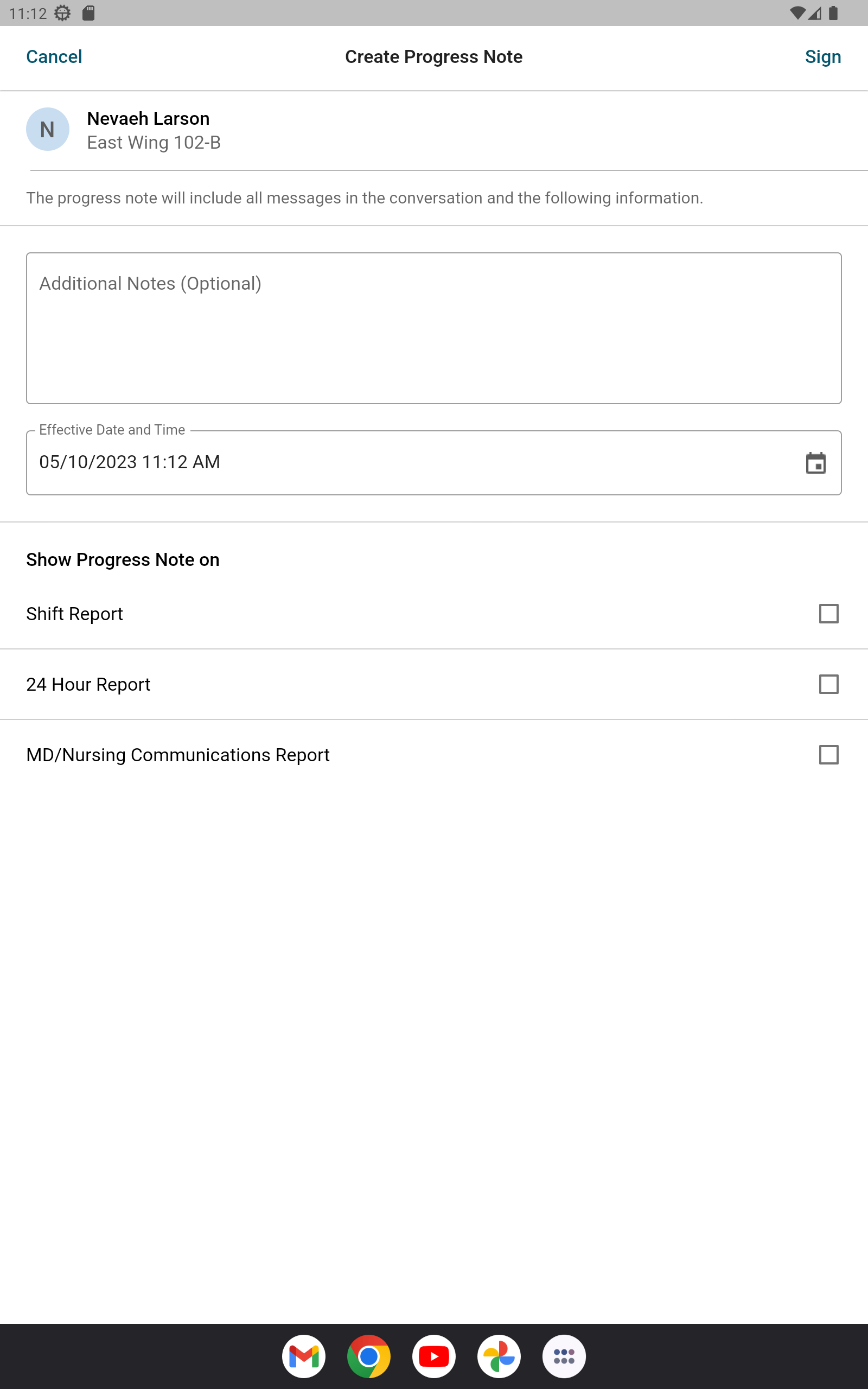The width and height of the screenshot is (868, 1389).
Task: Tap the Wi-Fi status icon
Action: coord(797,12)
